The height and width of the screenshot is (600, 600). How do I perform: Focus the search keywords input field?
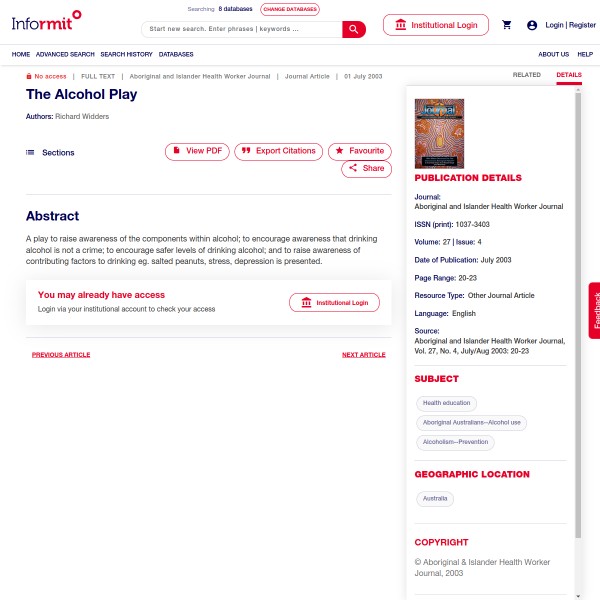point(242,29)
